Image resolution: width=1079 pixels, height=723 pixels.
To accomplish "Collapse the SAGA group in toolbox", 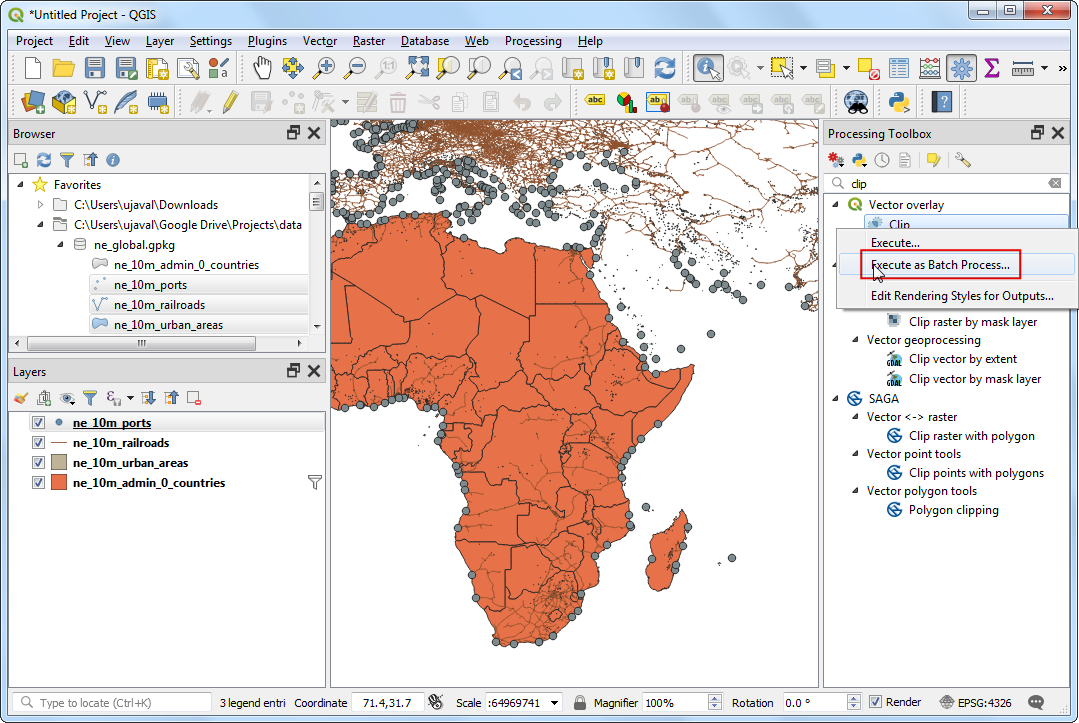I will pyautogui.click(x=837, y=398).
